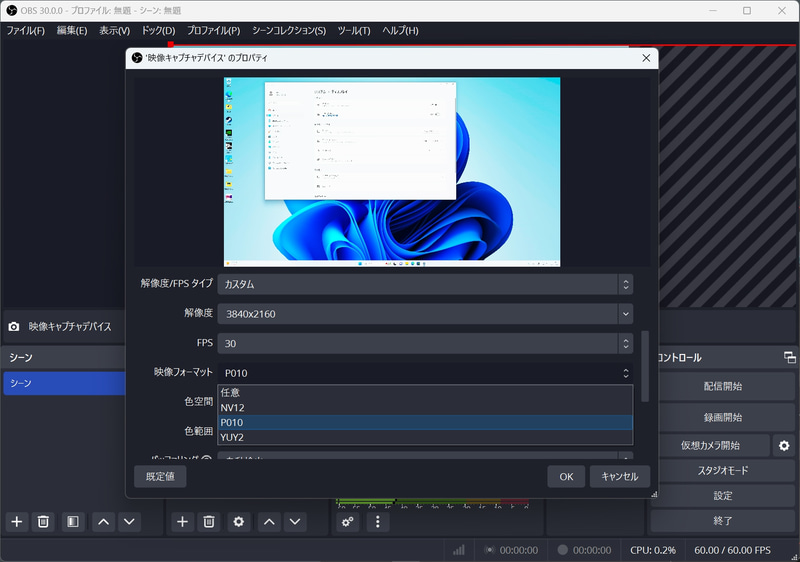The image size is (800, 562).
Task: Start streaming with 配信開始
Action: pos(722,386)
